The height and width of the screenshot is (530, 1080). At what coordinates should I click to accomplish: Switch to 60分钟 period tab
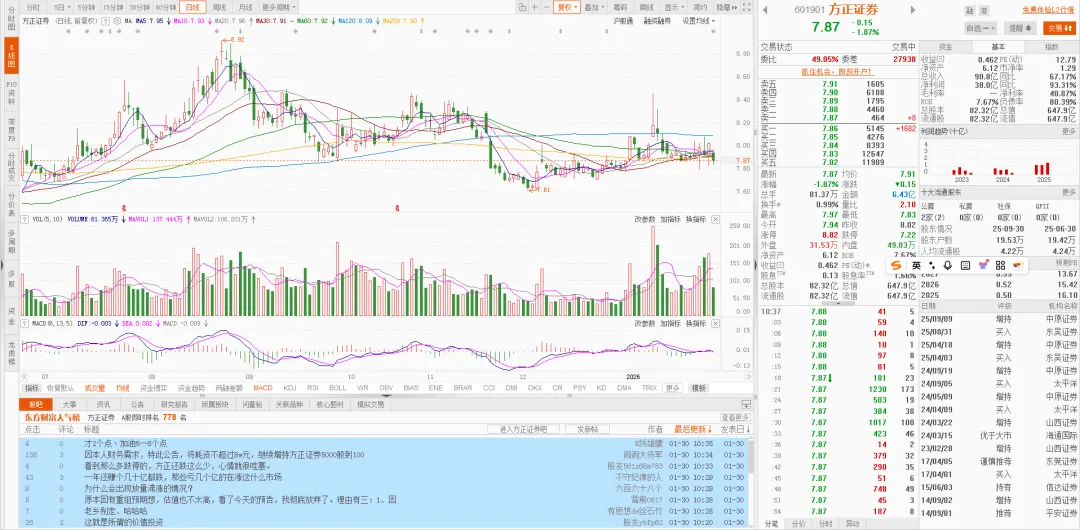165,8
